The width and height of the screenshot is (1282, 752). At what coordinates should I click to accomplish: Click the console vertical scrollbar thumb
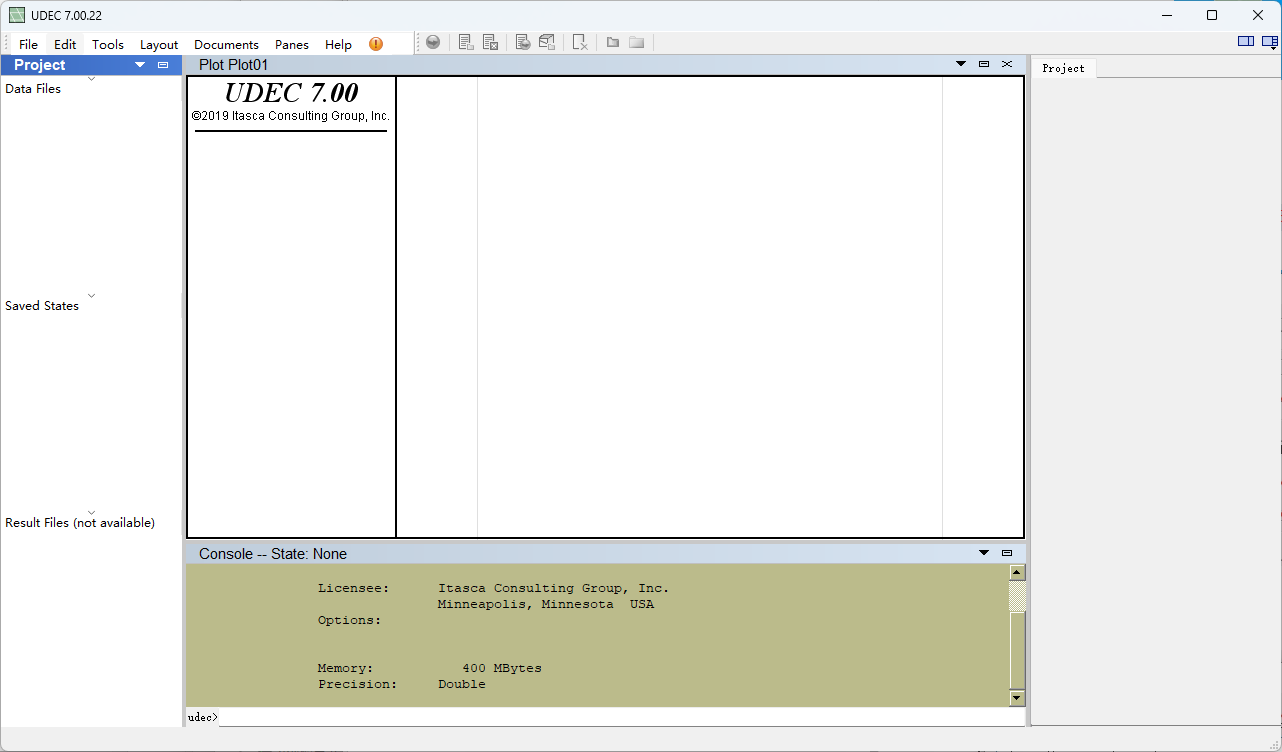[1017, 650]
